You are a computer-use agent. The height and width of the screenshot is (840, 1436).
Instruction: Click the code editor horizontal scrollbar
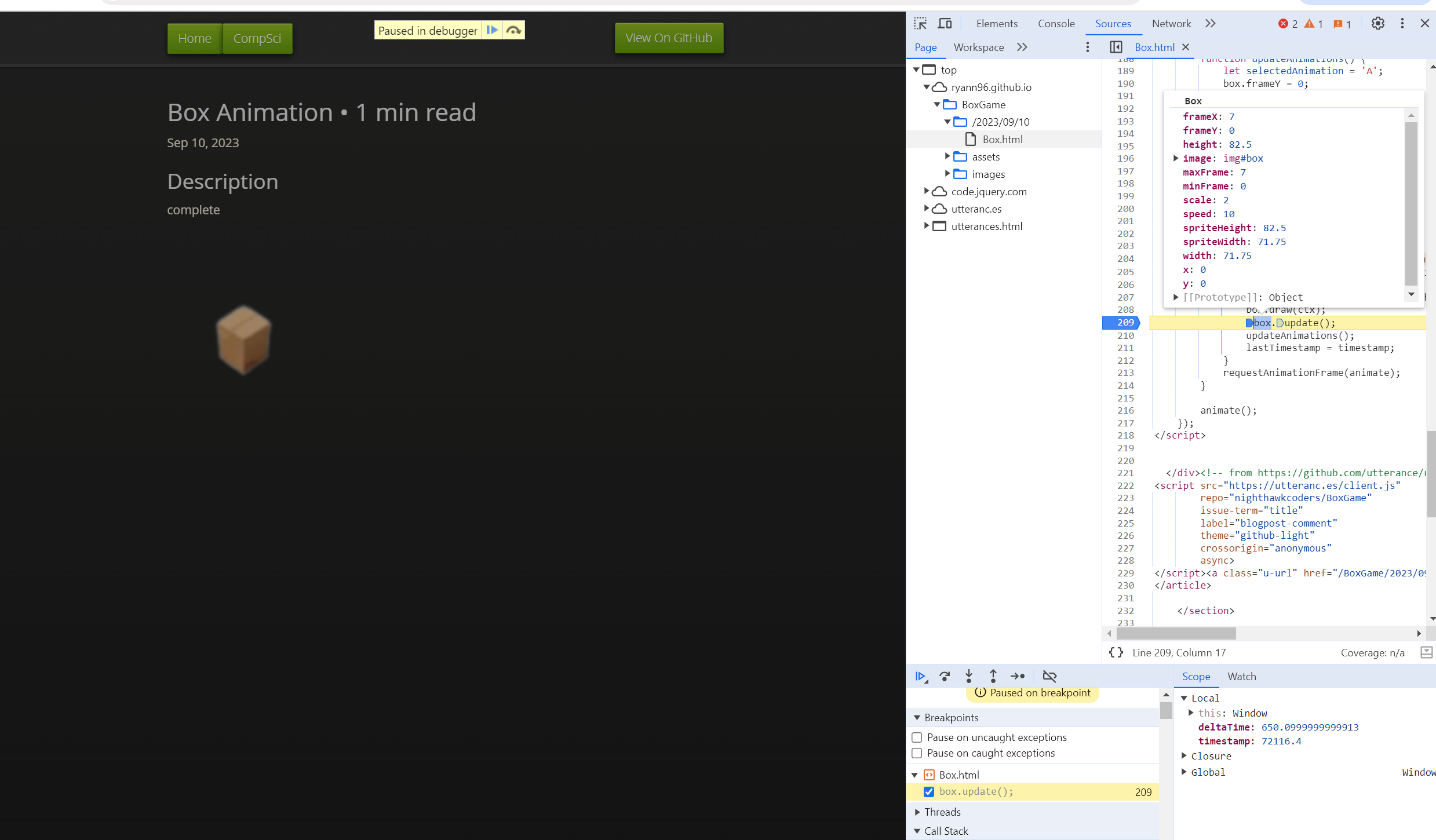[x=1176, y=634]
